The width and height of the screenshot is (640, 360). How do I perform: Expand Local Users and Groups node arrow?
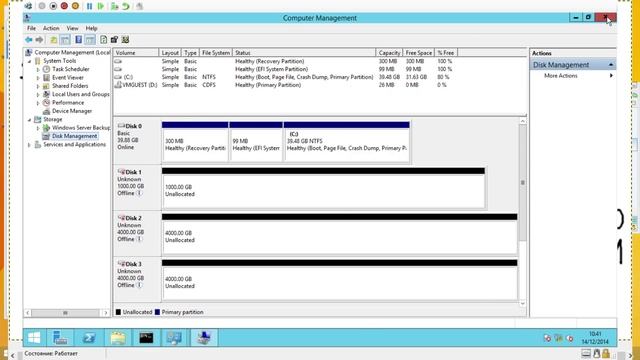coord(38,94)
